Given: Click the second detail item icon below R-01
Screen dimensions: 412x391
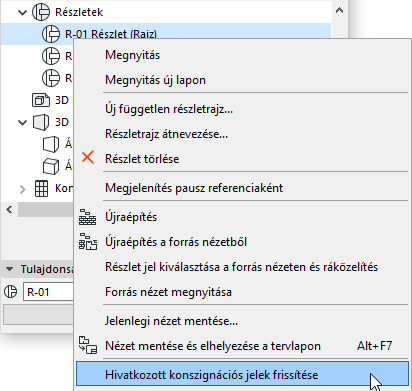Looking at the screenshot, I should [x=51, y=56].
